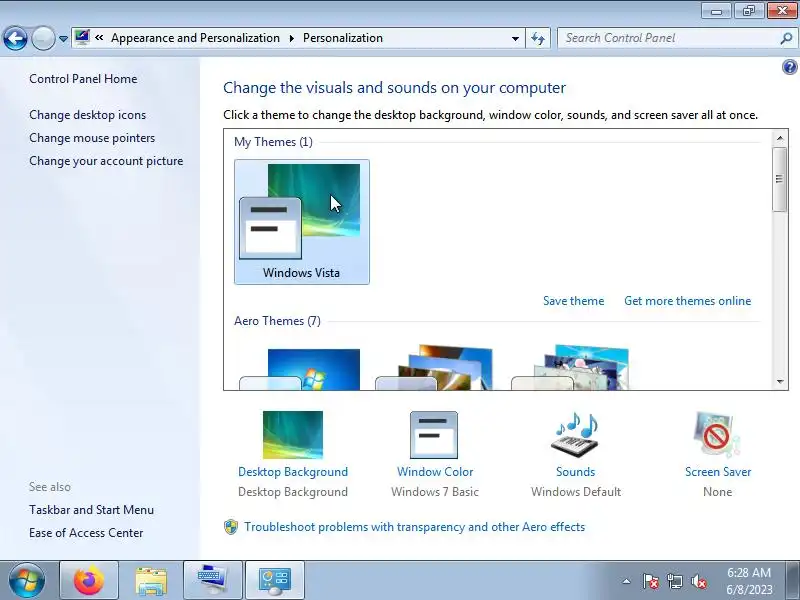Click the Sounds keyboard-notes icon
This screenshot has height=600, width=800.
coord(575,435)
